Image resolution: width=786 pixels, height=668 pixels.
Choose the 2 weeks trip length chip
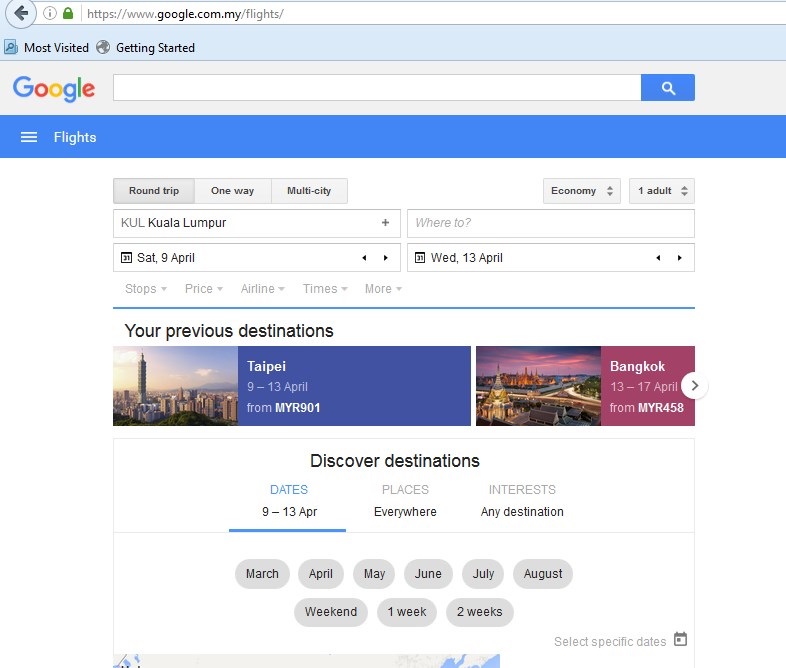(480, 612)
